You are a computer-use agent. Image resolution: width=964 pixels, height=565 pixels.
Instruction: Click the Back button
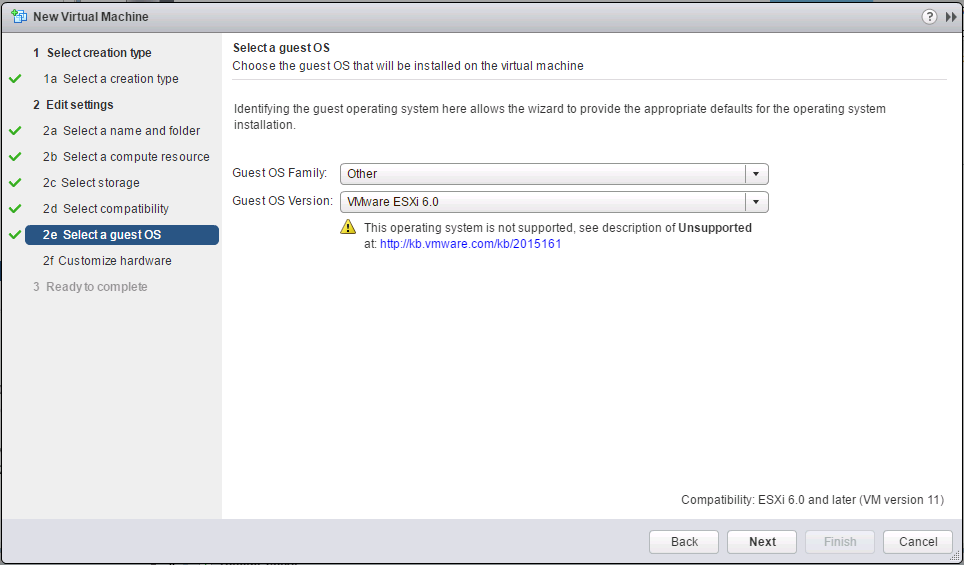pos(684,542)
